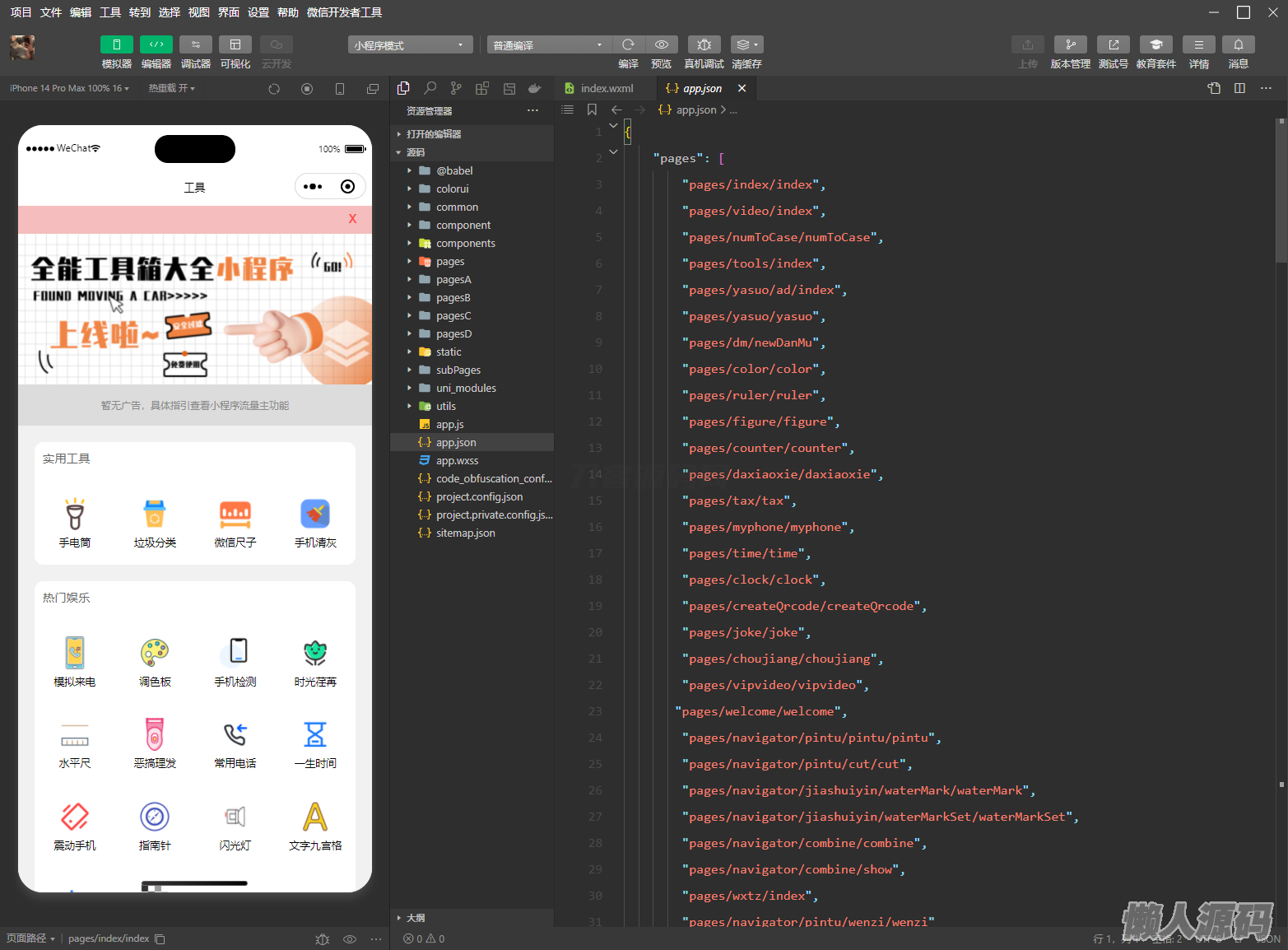Toggle the simulator panel button

tap(116, 44)
